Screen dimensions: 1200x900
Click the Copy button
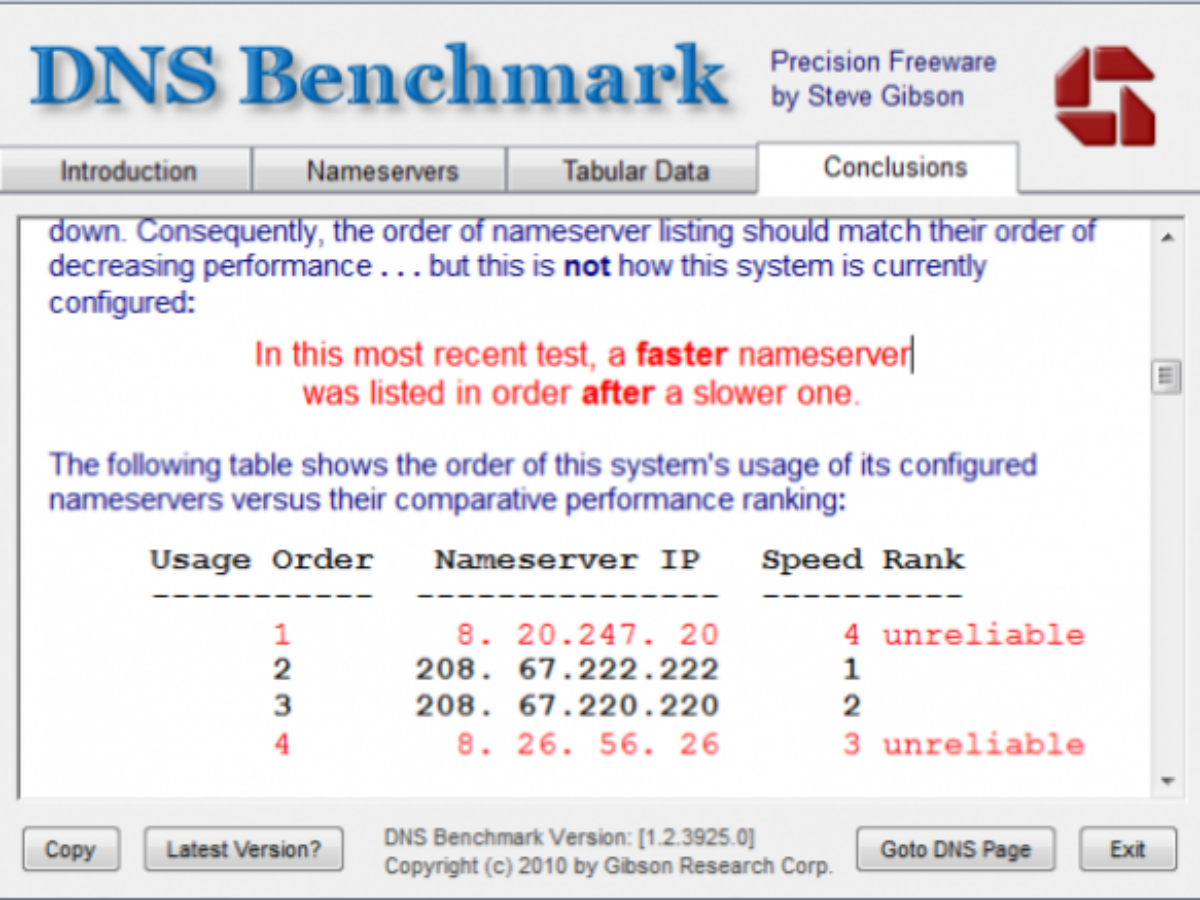coord(70,849)
